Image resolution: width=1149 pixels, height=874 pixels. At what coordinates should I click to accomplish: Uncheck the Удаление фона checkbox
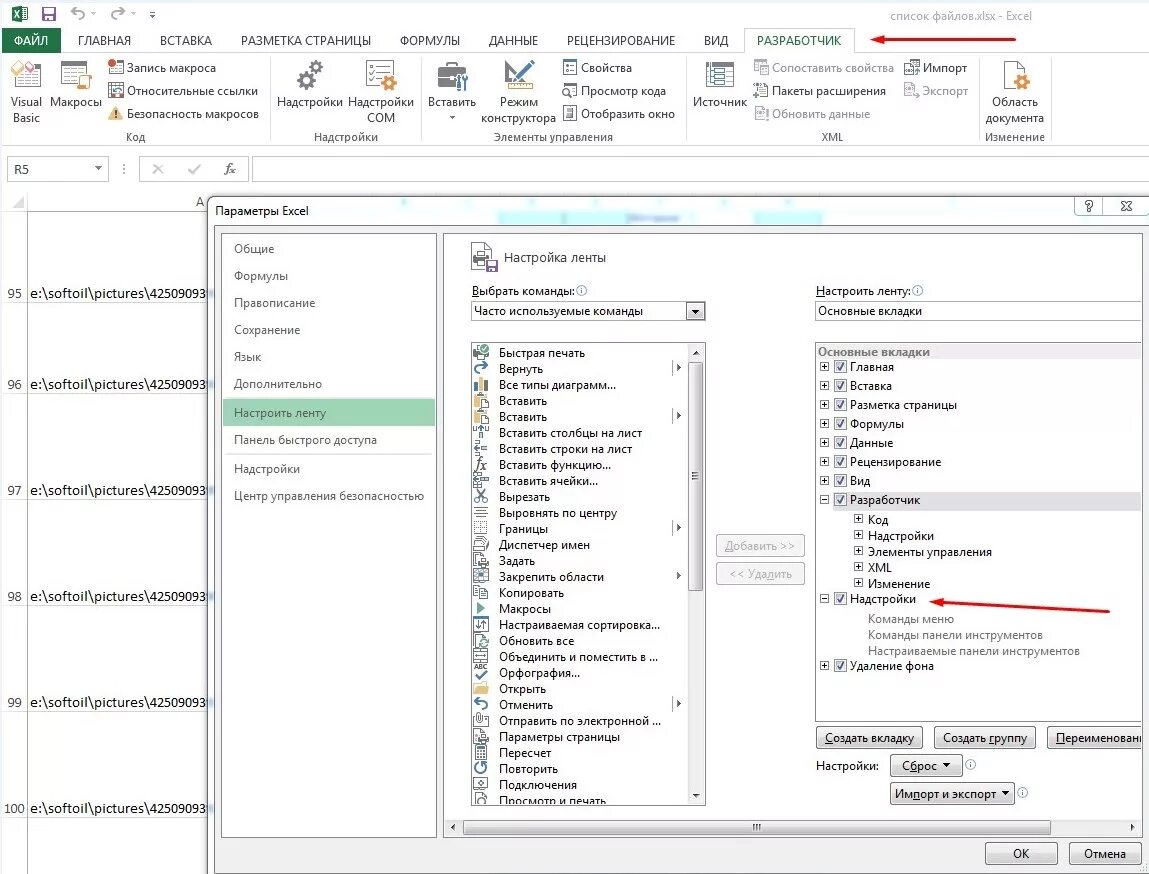840,666
